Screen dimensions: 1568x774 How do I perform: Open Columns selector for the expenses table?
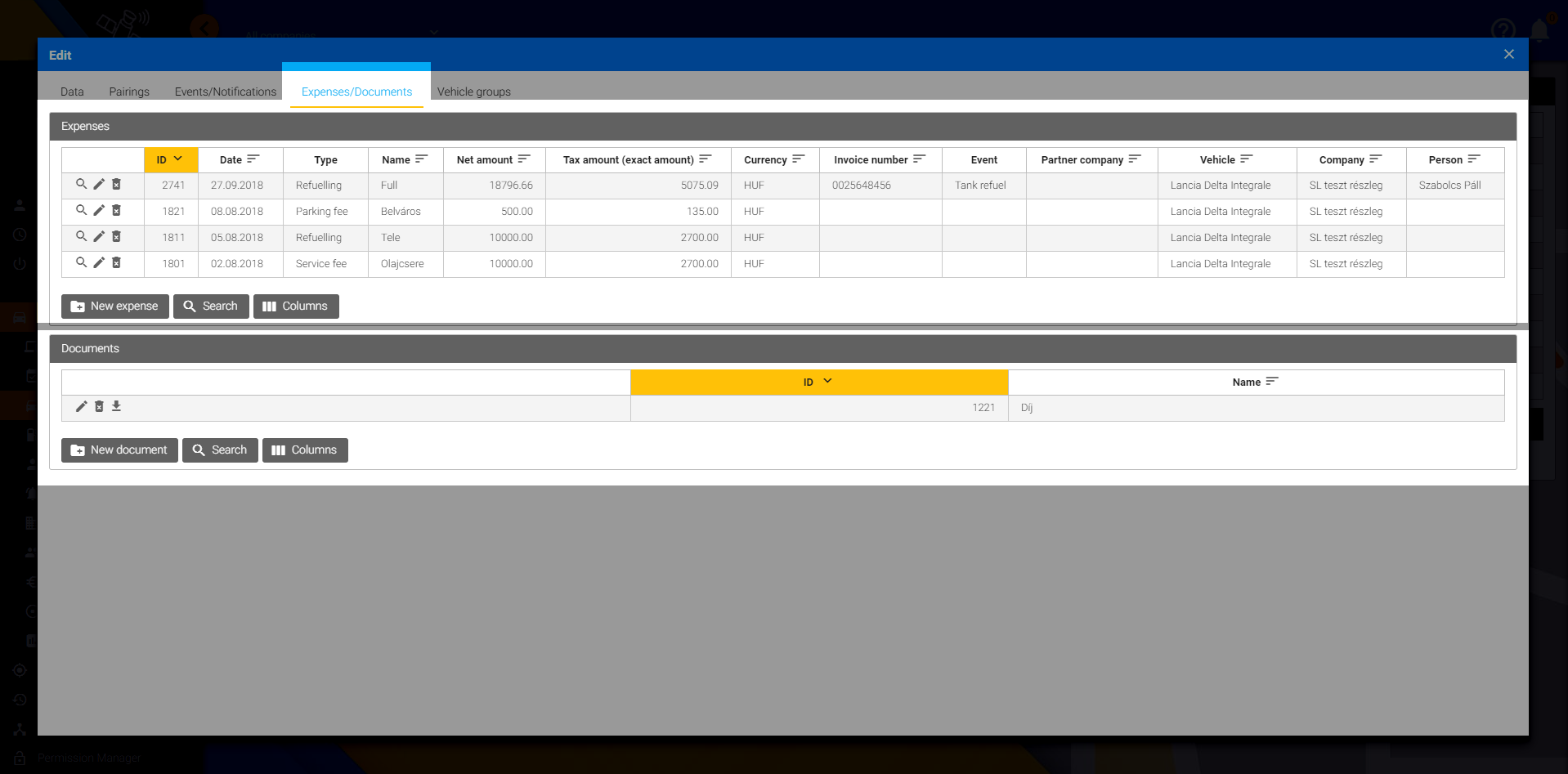click(x=296, y=306)
